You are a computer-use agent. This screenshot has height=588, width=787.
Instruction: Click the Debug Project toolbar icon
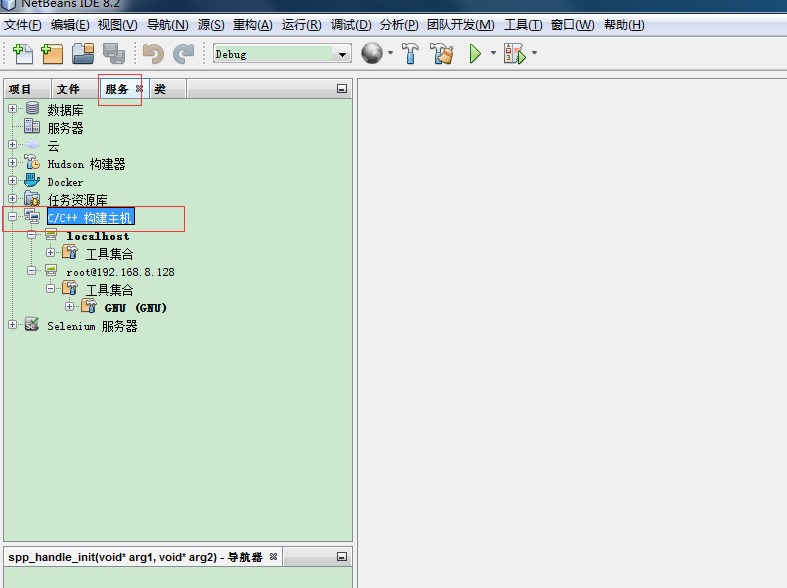pyautogui.click(x=515, y=53)
